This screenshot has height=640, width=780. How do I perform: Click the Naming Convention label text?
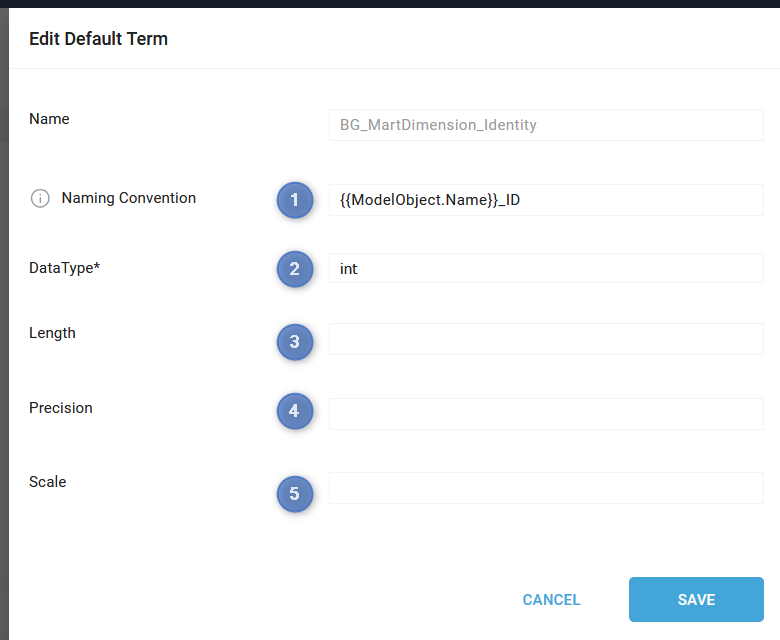[x=128, y=198]
